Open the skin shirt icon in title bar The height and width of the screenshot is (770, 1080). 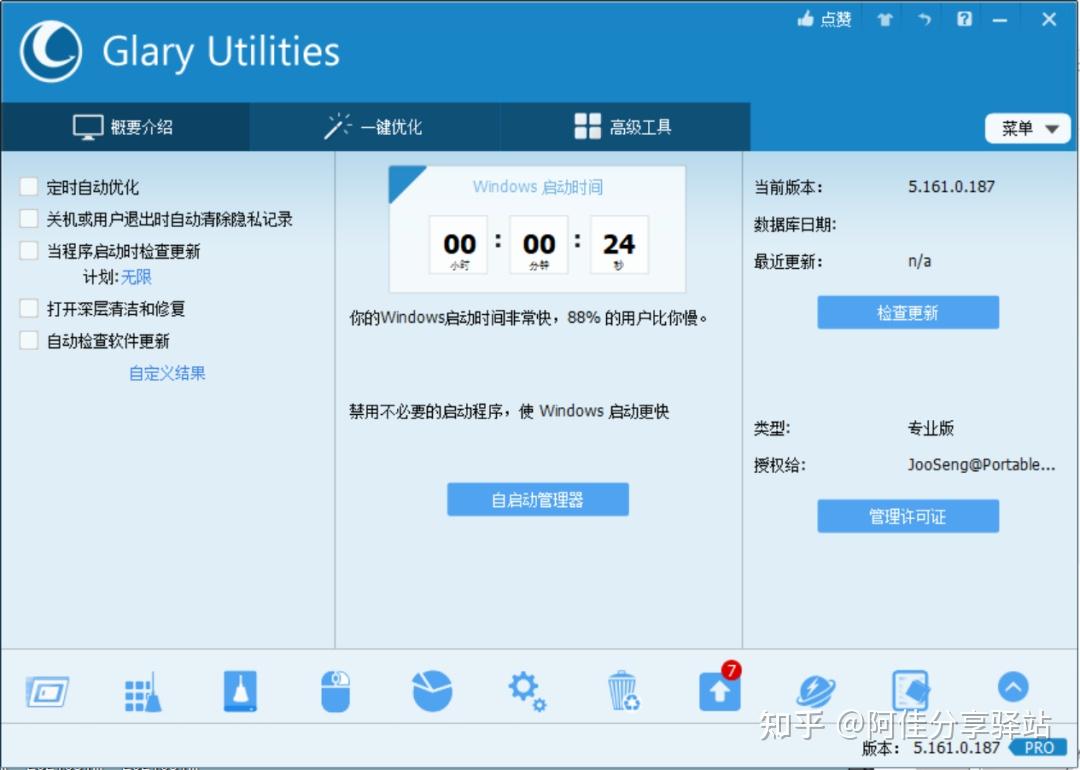click(884, 19)
